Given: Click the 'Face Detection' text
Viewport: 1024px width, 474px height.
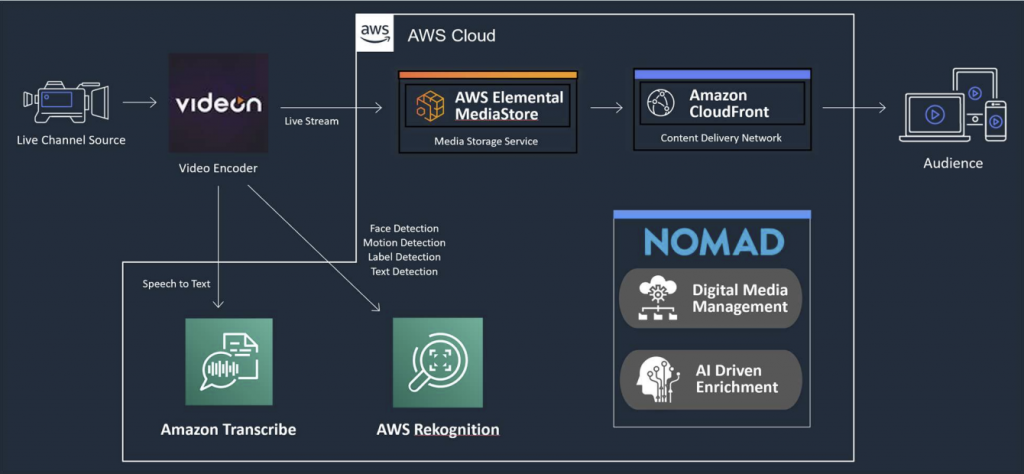Looking at the screenshot, I should 404,229.
